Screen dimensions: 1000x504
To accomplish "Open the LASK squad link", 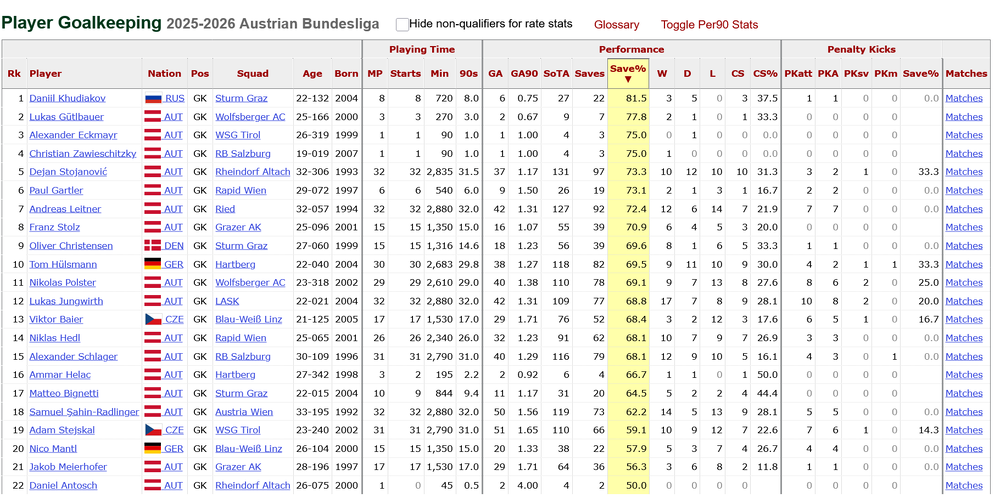I will tap(227, 301).
